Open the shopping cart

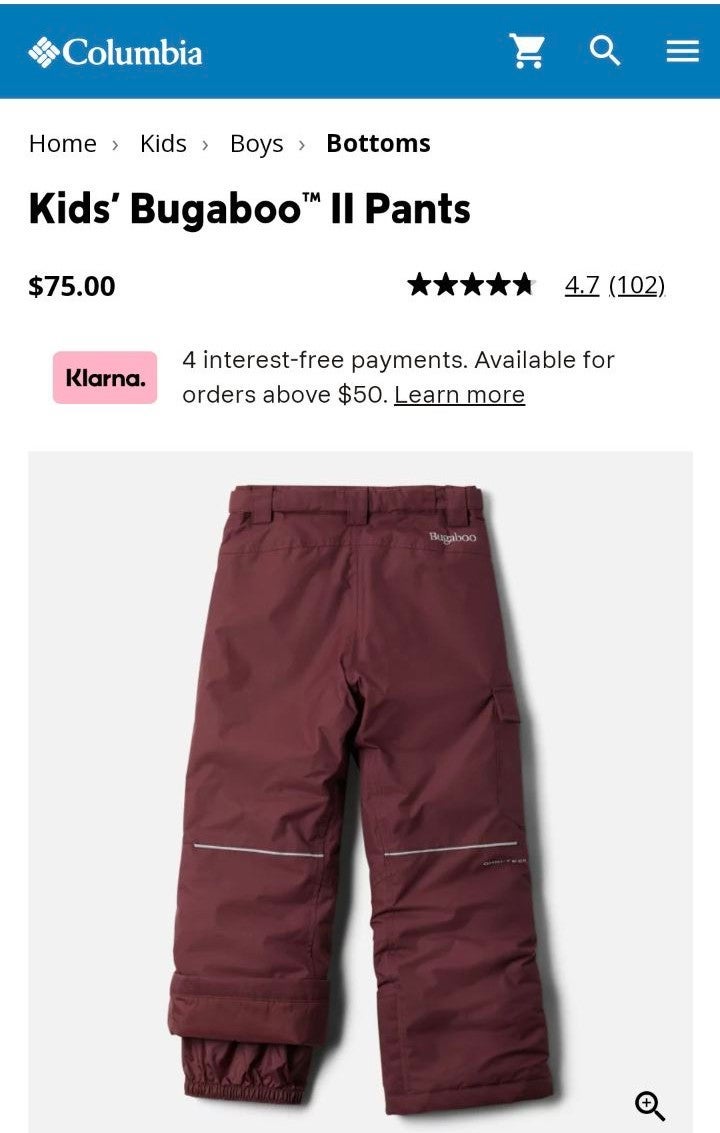point(527,51)
